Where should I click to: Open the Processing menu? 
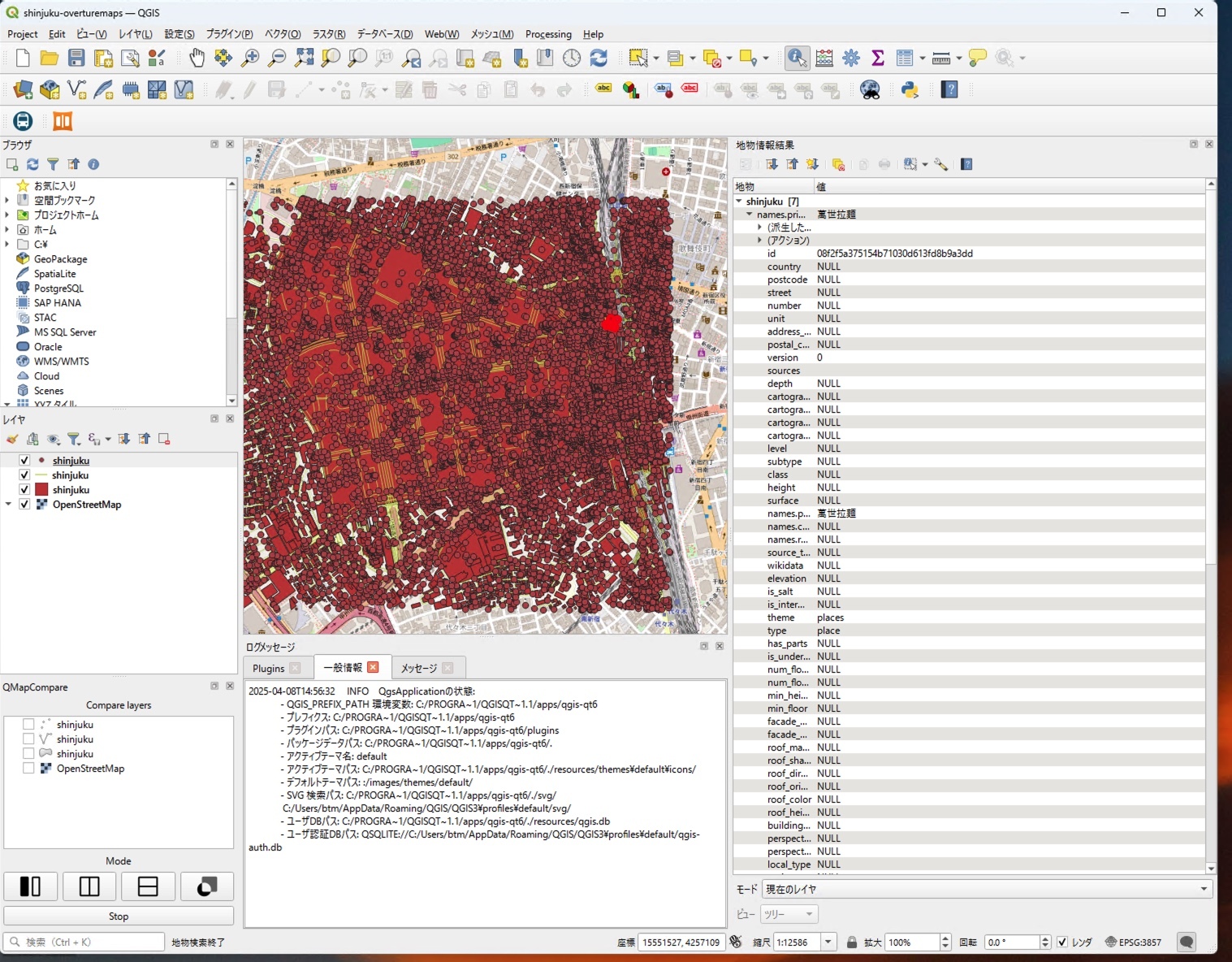[x=548, y=34]
